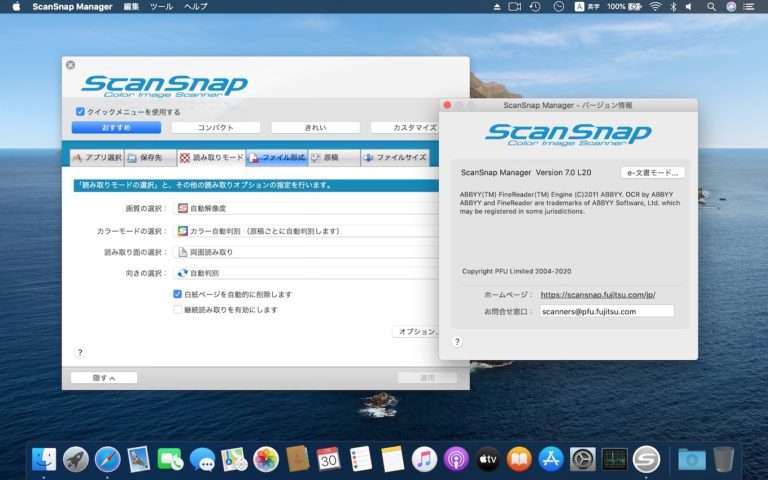Open Finder from the Dock

pyautogui.click(x=43, y=459)
